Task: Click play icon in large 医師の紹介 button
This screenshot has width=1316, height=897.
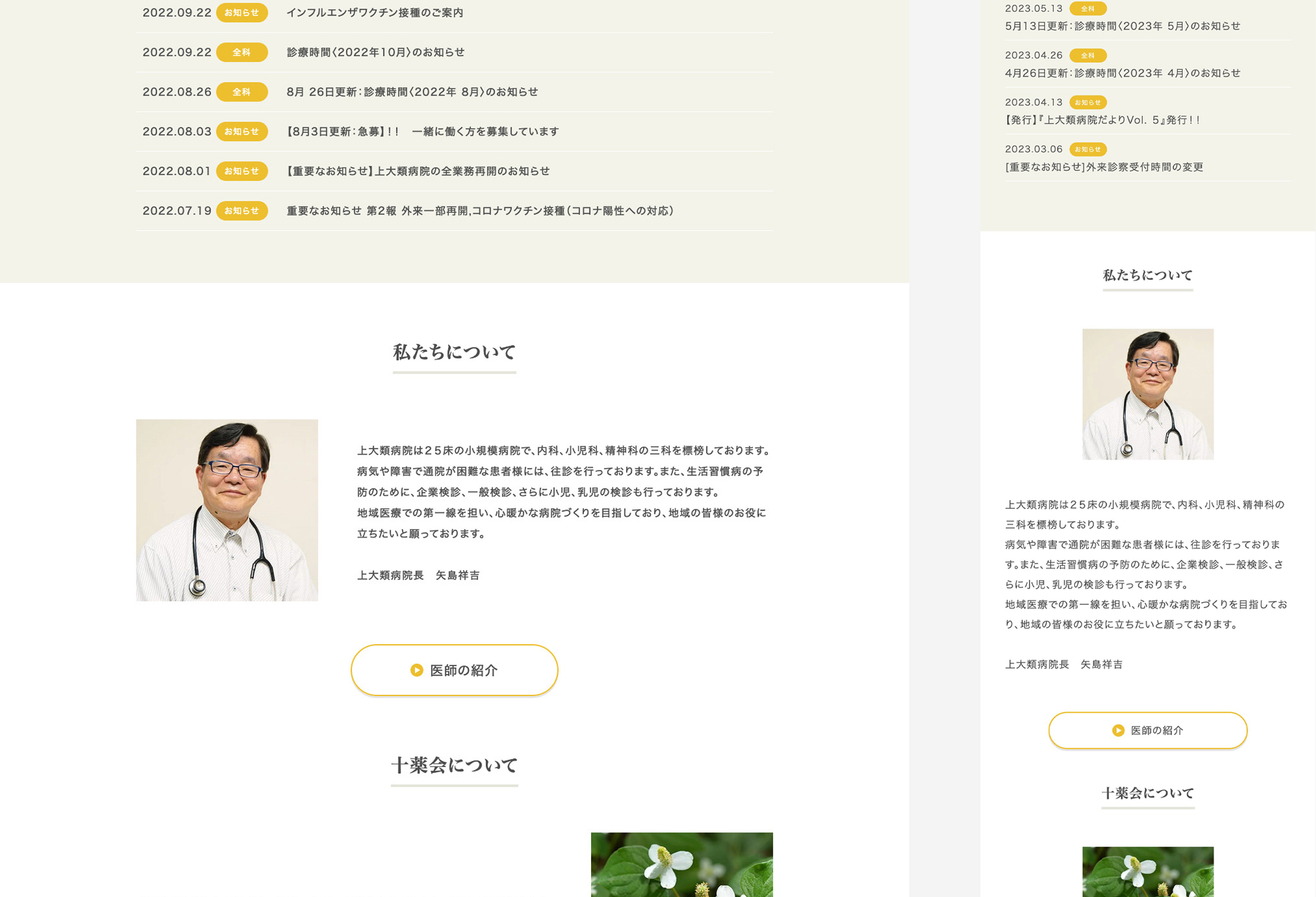Action: point(416,670)
